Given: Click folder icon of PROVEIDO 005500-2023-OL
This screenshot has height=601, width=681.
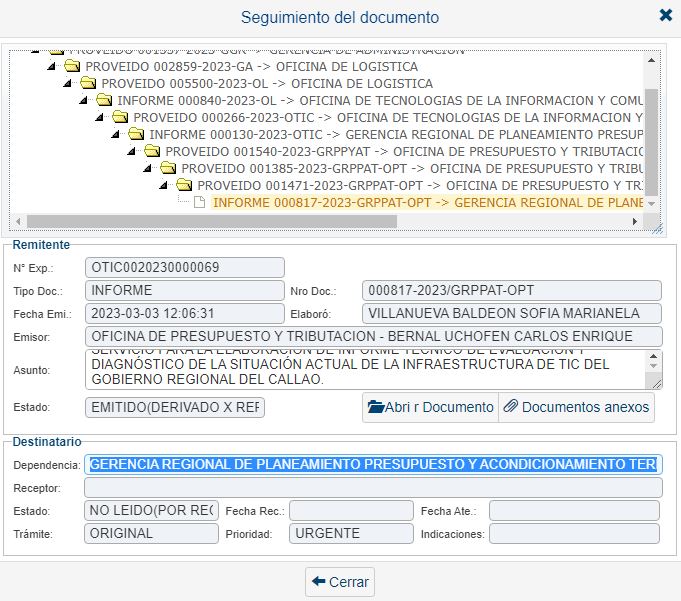Looking at the screenshot, I should 88,83.
